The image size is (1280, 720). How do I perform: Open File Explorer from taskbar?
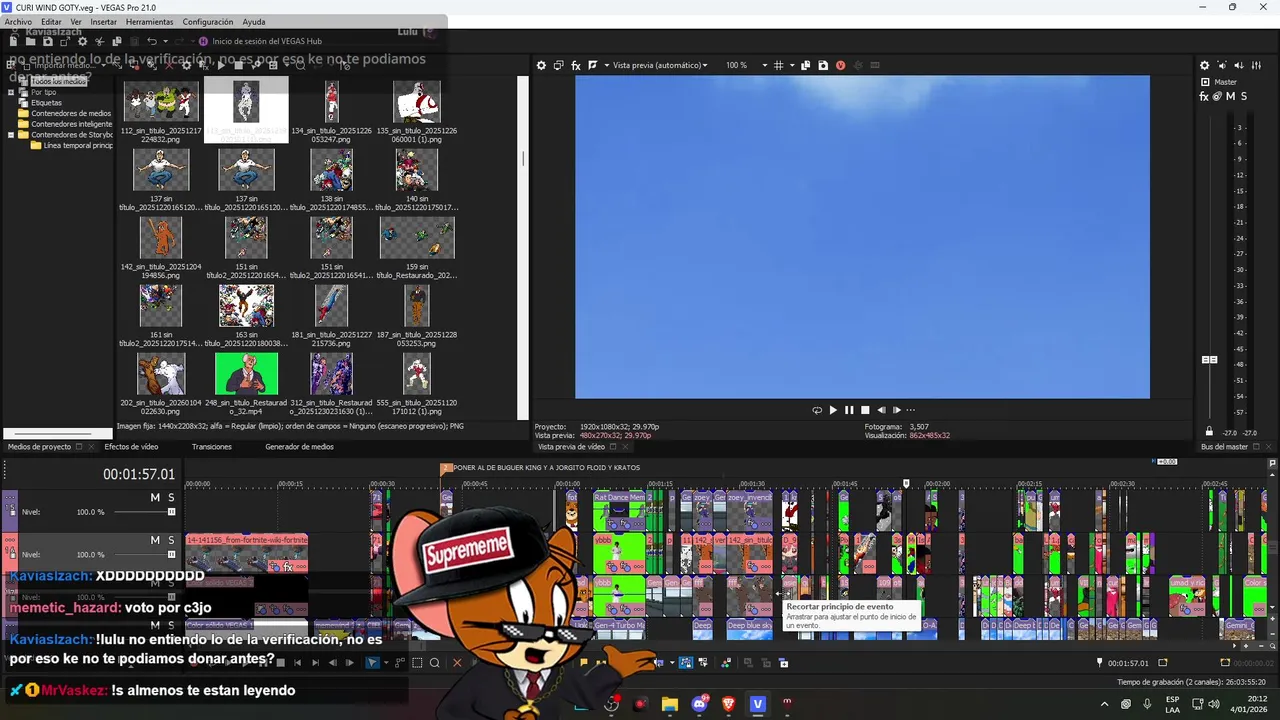tap(669, 704)
